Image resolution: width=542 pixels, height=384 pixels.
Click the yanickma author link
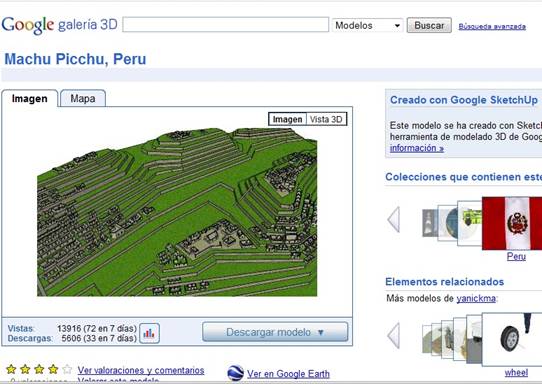476,298
